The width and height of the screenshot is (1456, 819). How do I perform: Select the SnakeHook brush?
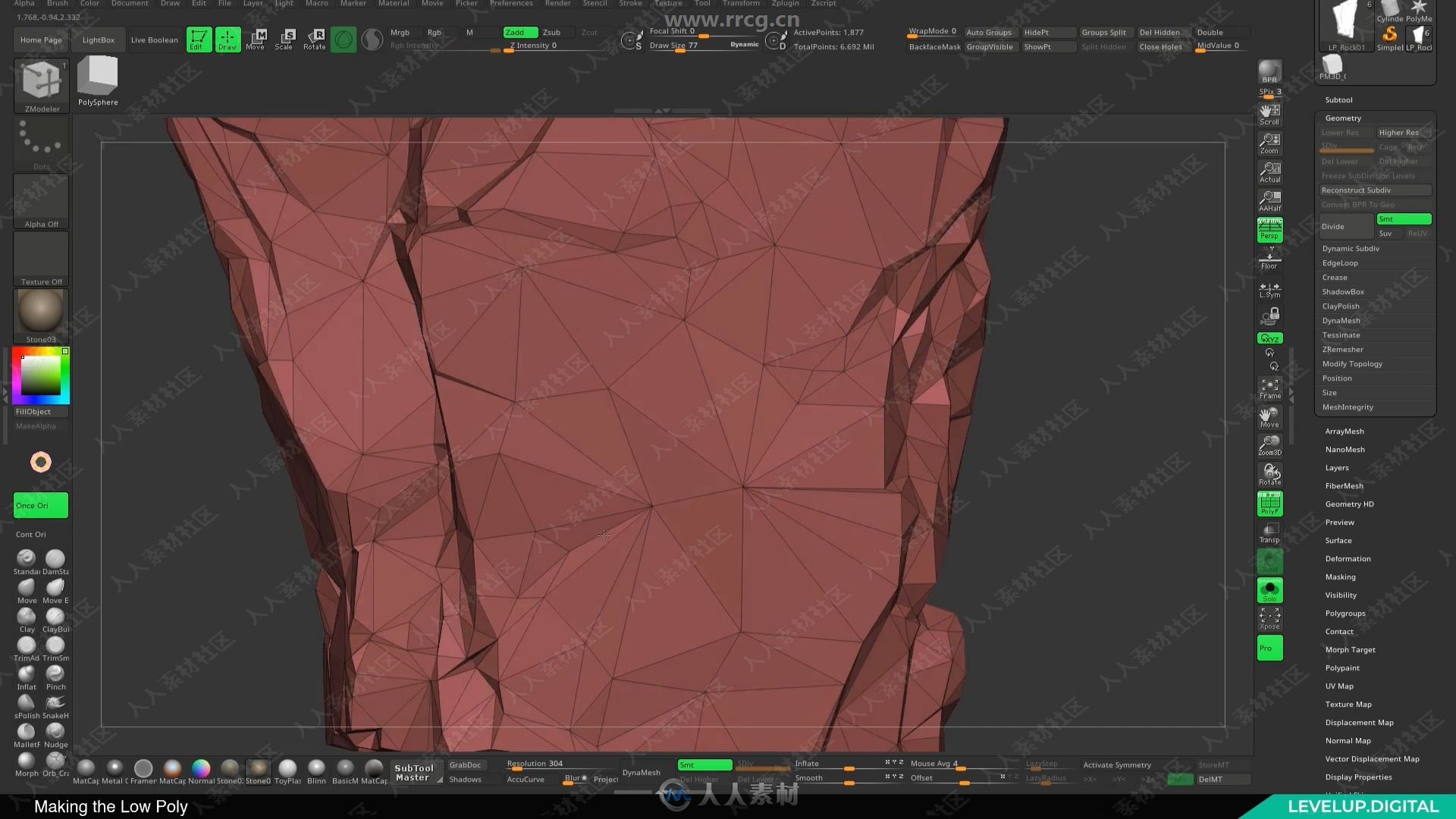55,706
